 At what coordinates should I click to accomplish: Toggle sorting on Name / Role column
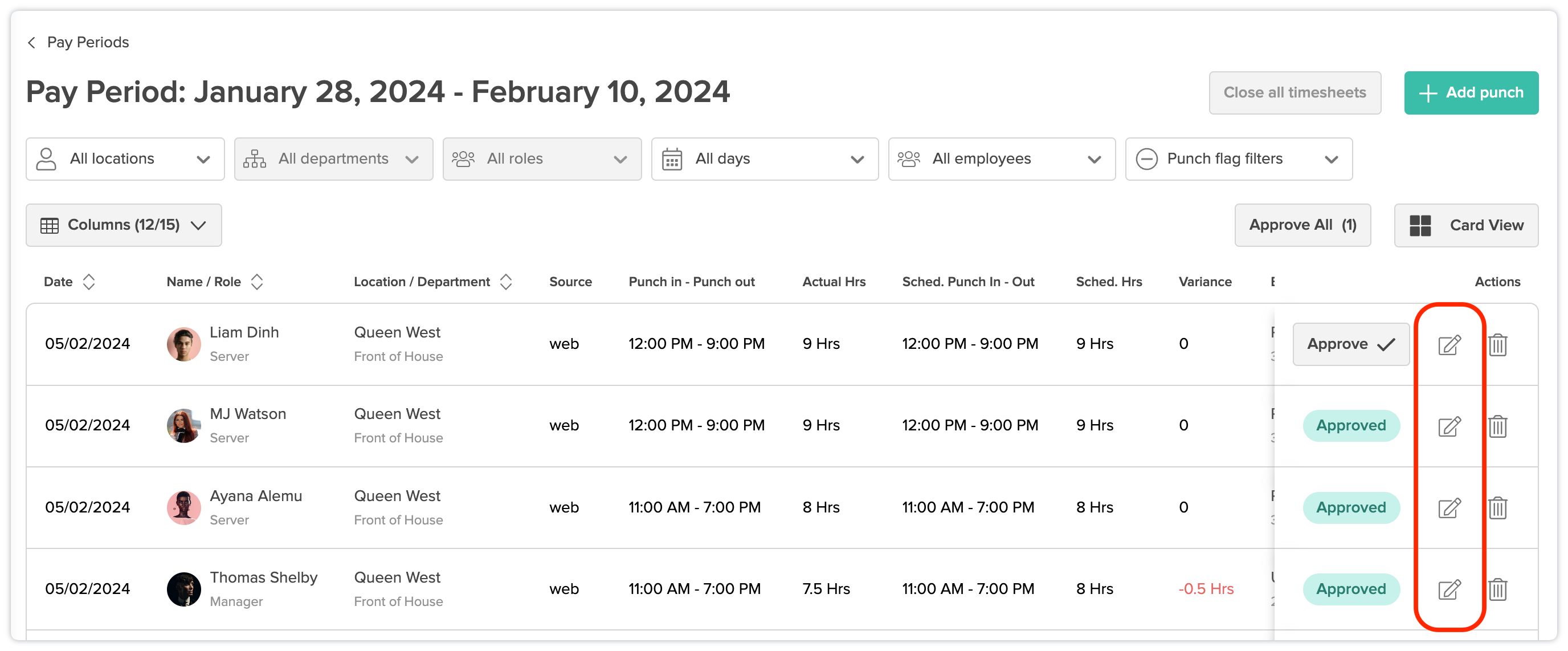257,282
